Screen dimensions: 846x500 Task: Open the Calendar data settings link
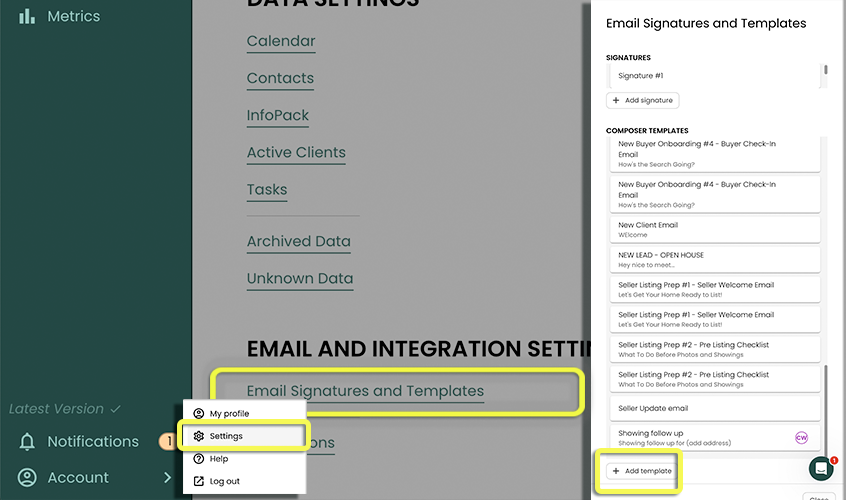[281, 41]
